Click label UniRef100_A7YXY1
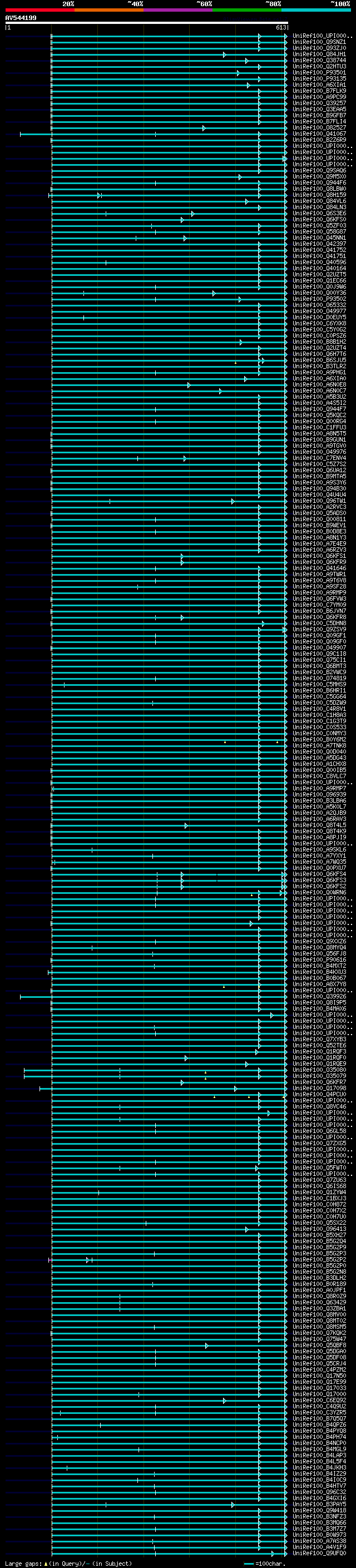Image resolution: width=356 pixels, height=1568 pixels. pos(319,855)
